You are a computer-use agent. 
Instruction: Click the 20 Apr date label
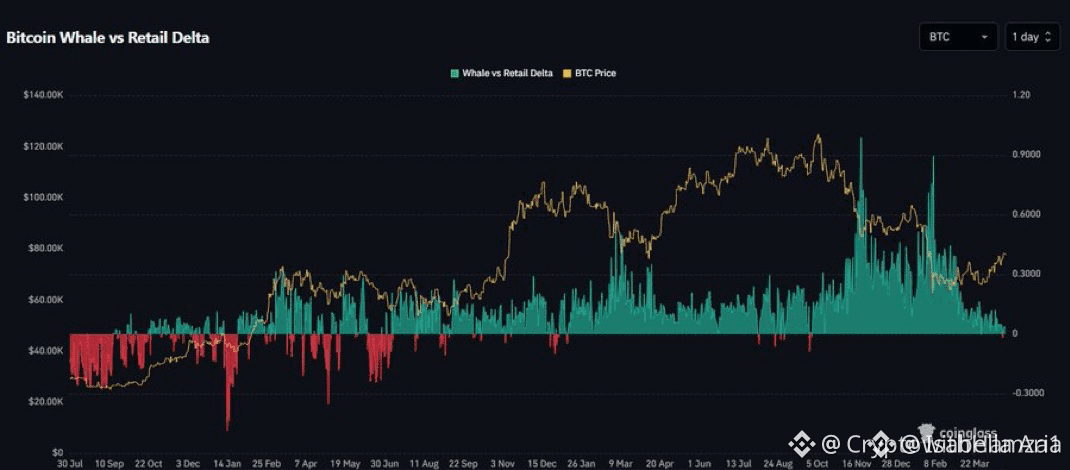click(x=659, y=463)
